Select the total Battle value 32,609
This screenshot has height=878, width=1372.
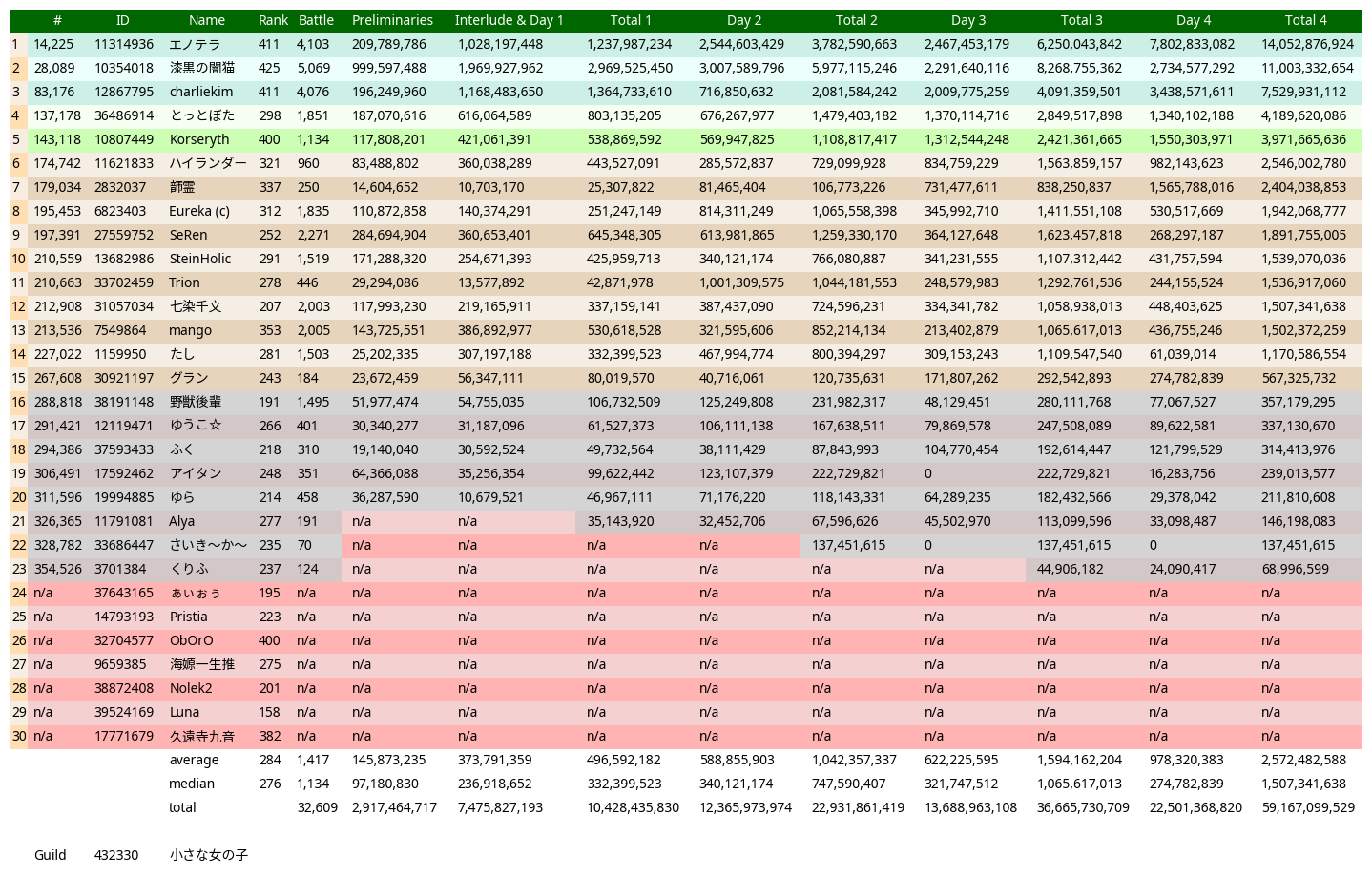(317, 807)
